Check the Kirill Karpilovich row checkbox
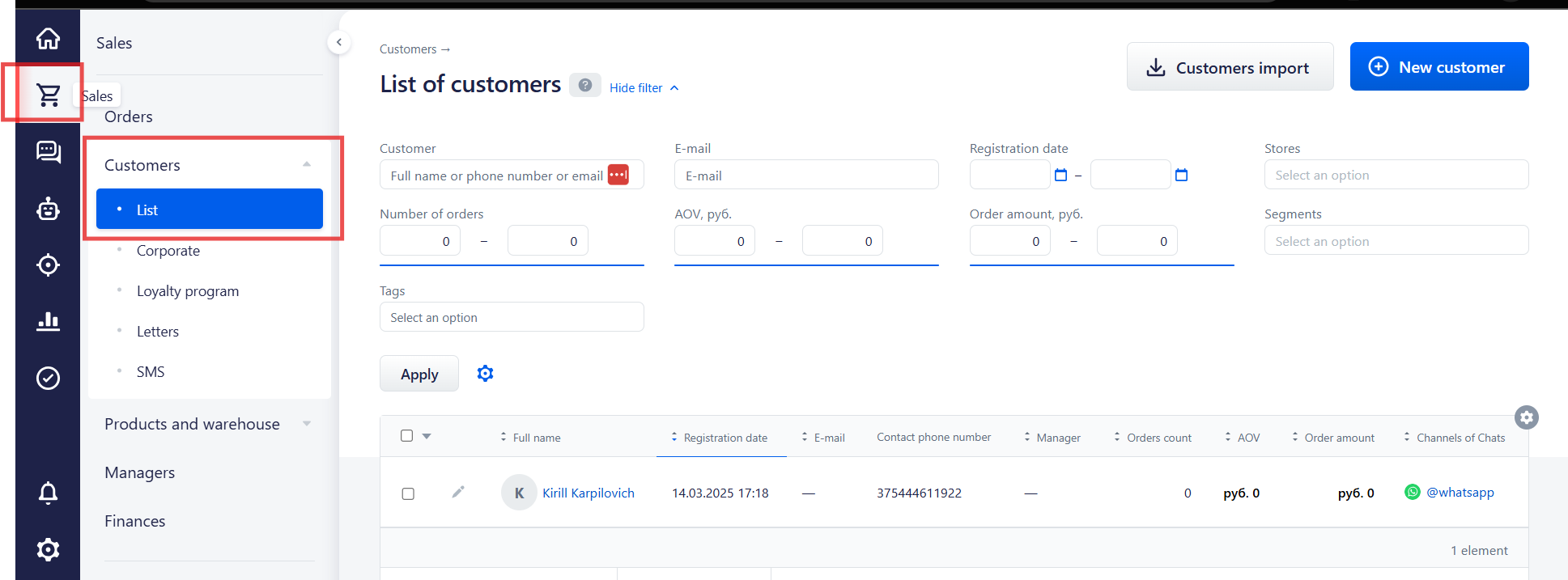 (x=408, y=493)
